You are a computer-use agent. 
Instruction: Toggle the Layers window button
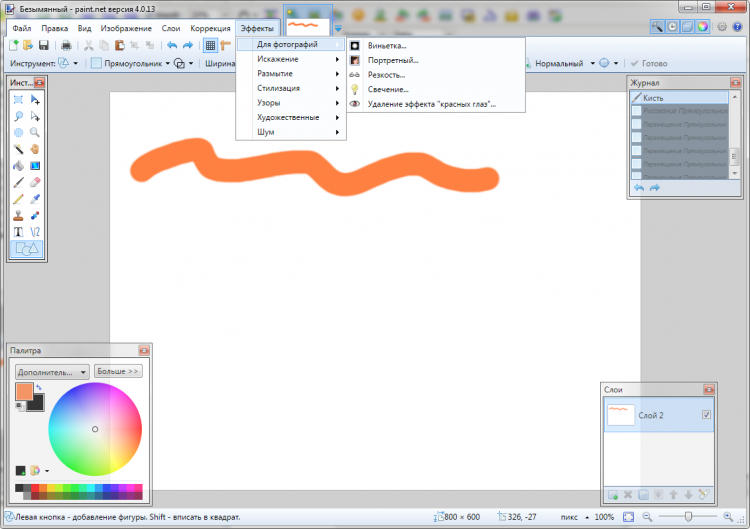click(x=687, y=27)
